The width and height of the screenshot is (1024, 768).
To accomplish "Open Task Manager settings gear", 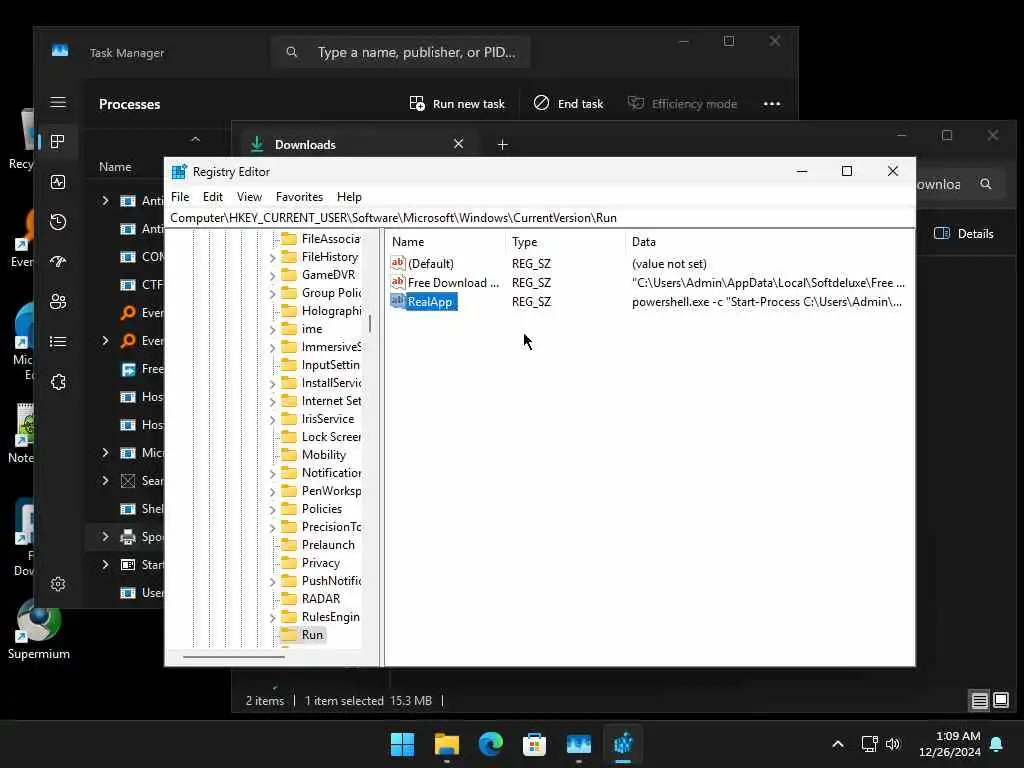I will pyautogui.click(x=58, y=584).
